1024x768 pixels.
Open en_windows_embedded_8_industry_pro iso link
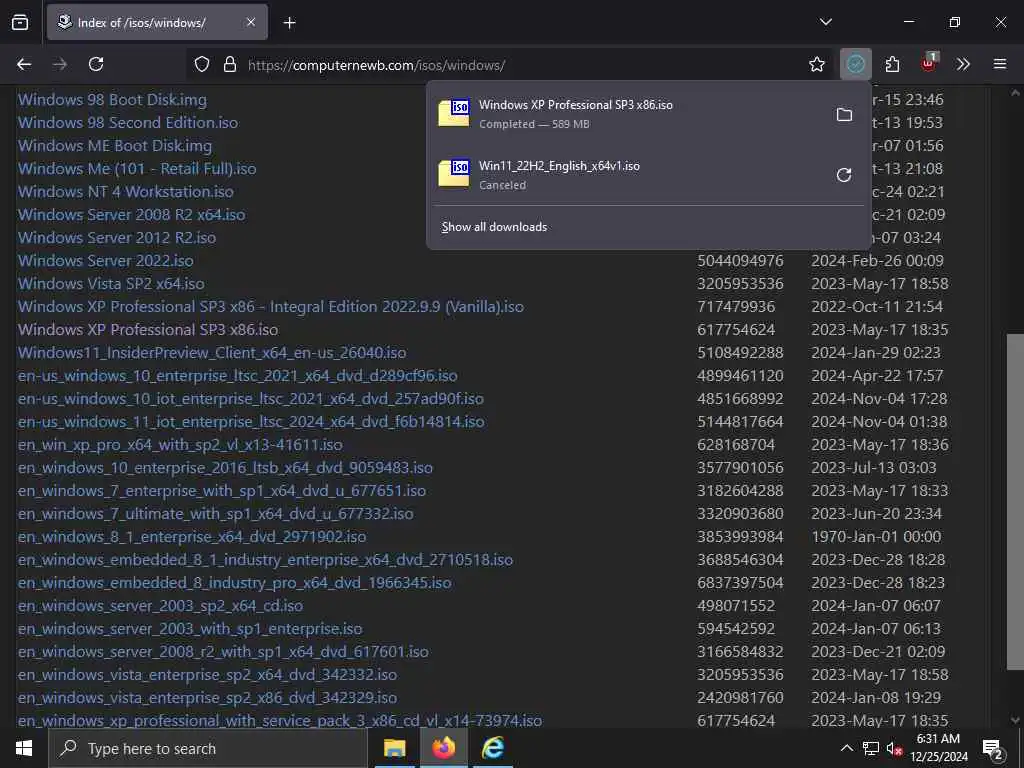pyautogui.click(x=234, y=583)
